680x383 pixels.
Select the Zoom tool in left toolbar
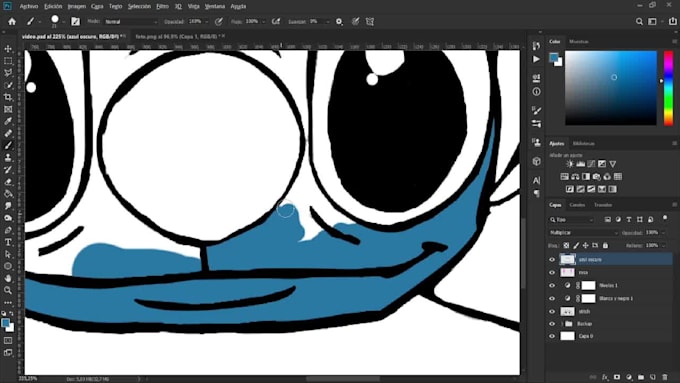(x=8, y=290)
